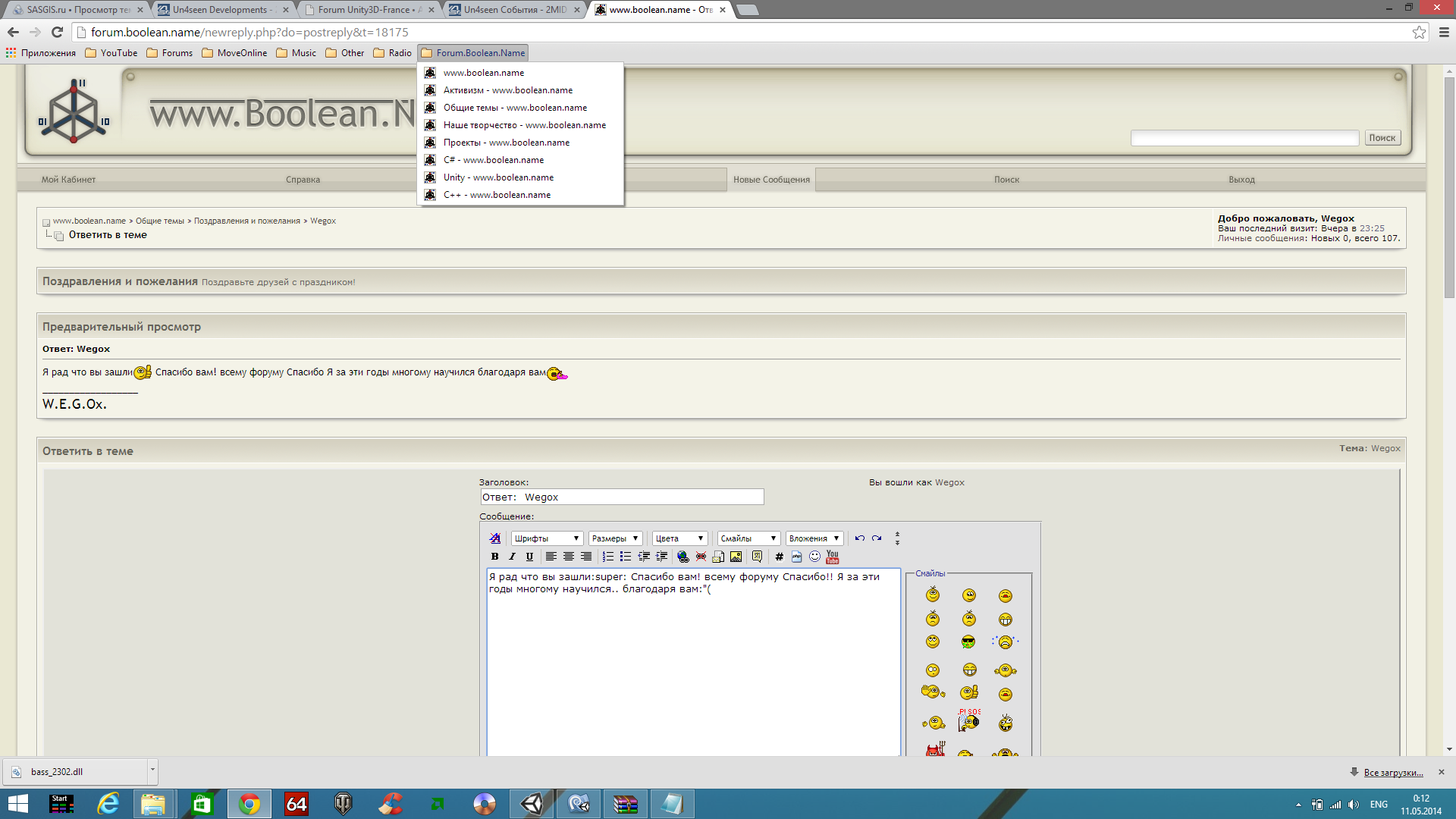
Task: Open the Размеры sizes dropdown
Action: coord(615,538)
